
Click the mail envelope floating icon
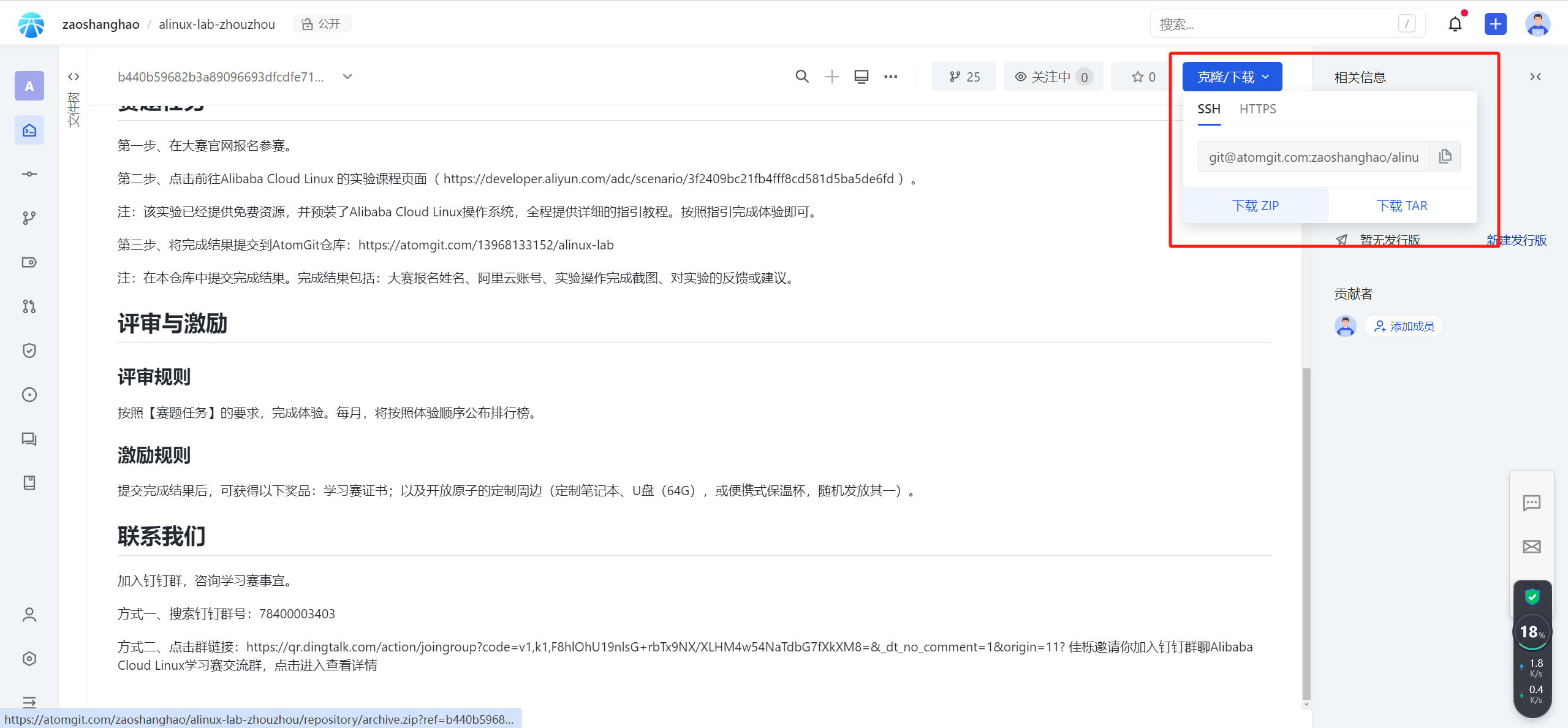1531,547
